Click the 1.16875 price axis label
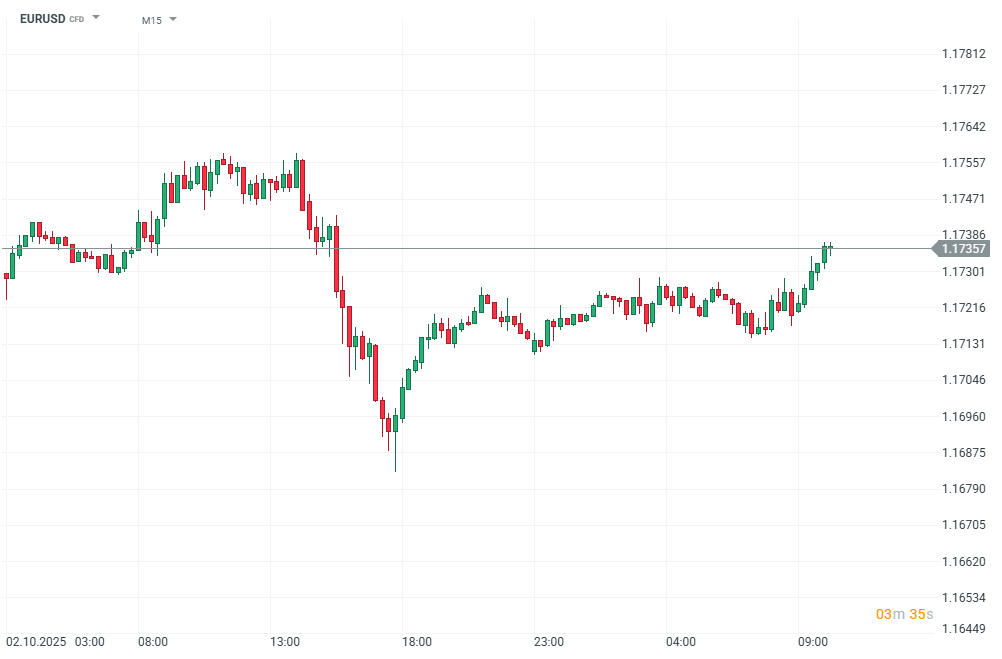Image resolution: width=1002 pixels, height=659 pixels. click(964, 452)
